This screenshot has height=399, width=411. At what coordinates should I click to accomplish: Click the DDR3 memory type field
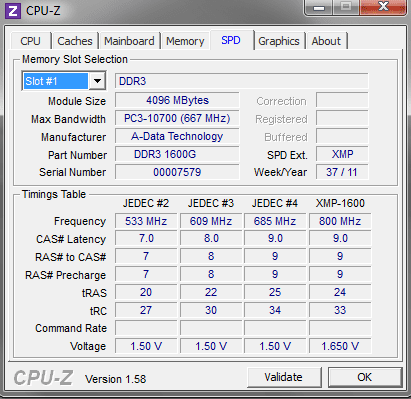pyautogui.click(x=242, y=81)
